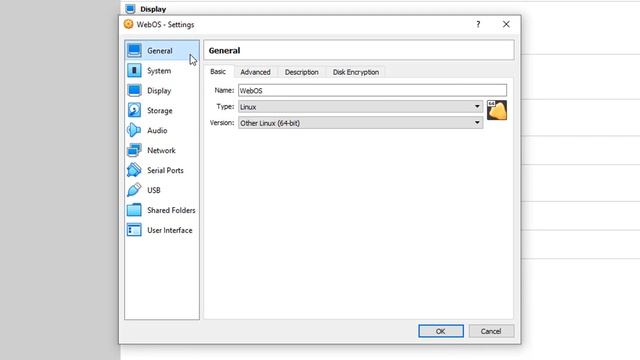Viewport: 640px width, 360px height.
Task: Select the USB settings page
Action: (x=162, y=190)
